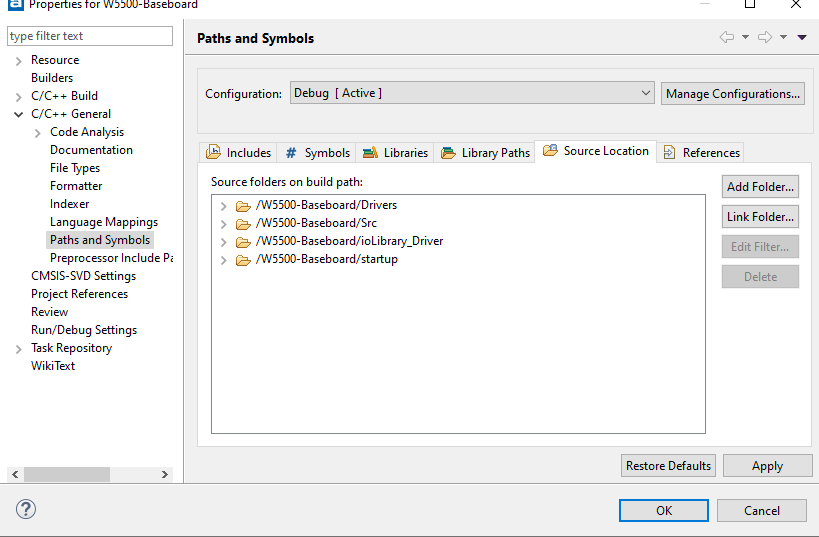Click the startup folder icon

pyautogui.click(x=243, y=260)
